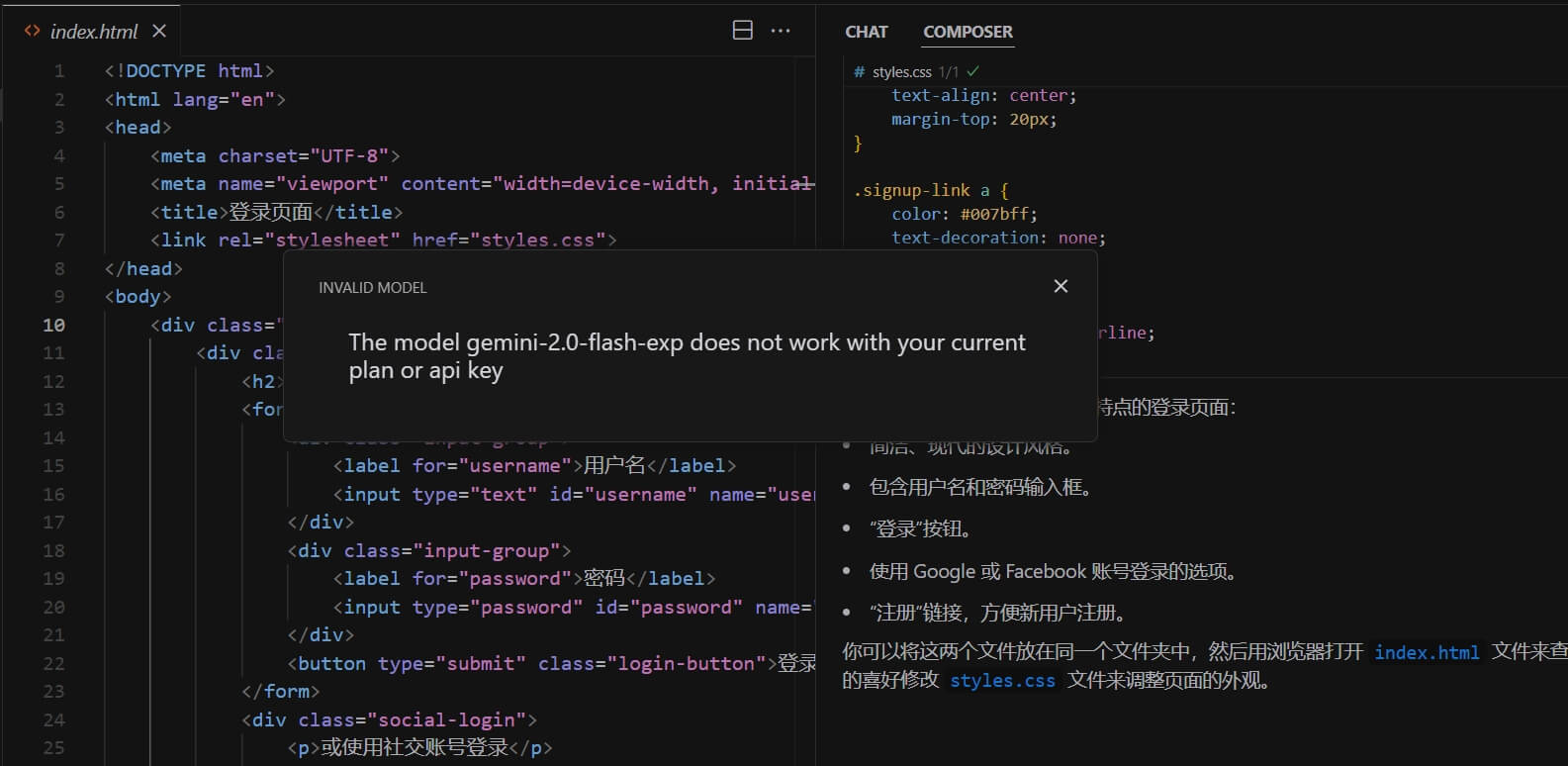Screen dimensions: 1568x766
Task: Click the INVALID MODEL dialog title
Action: click(373, 288)
